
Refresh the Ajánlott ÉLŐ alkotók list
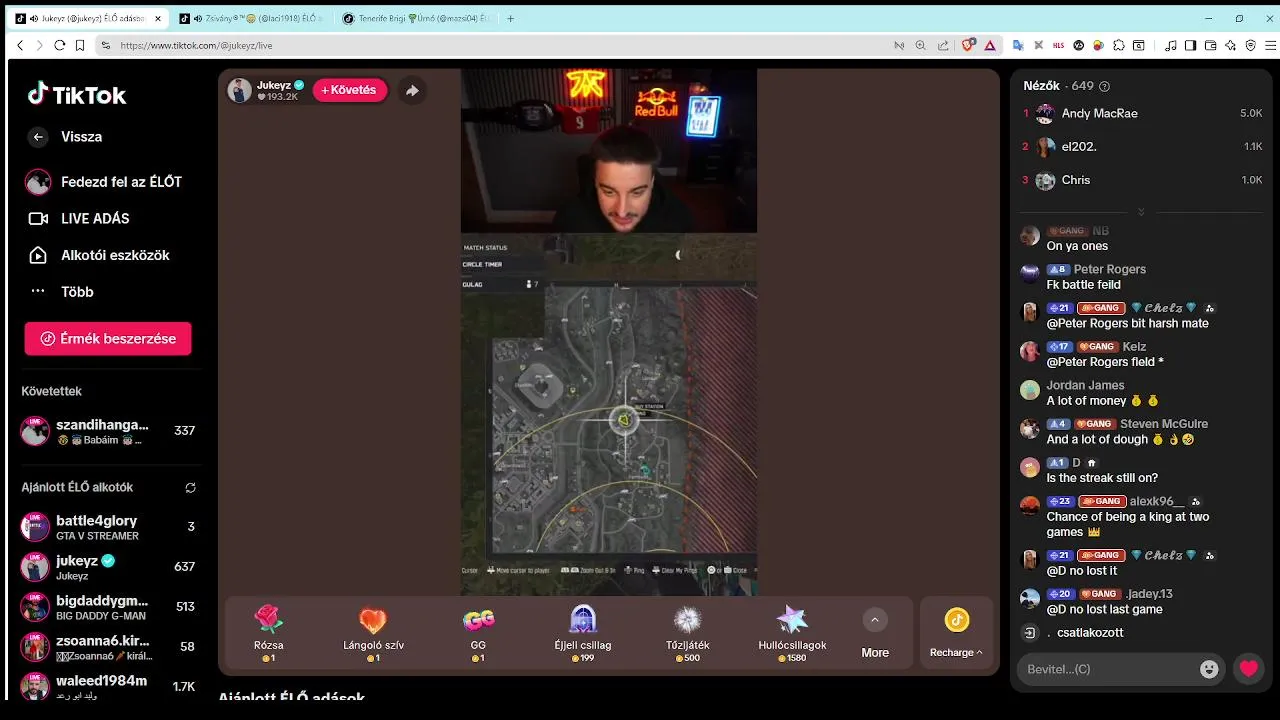tap(190, 488)
